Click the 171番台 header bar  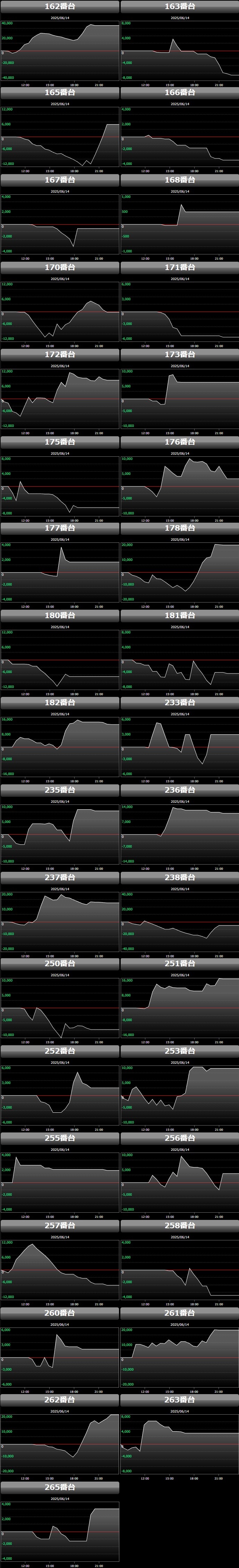point(179,267)
